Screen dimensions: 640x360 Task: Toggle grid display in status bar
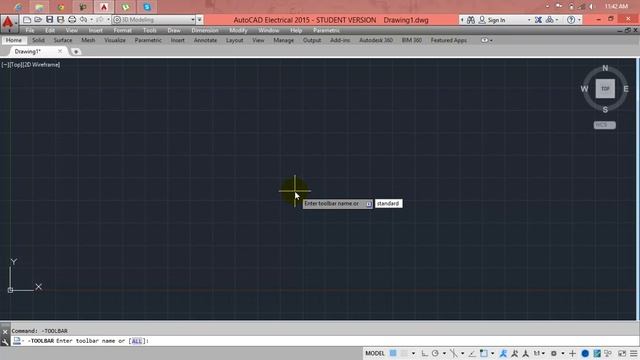[393, 353]
